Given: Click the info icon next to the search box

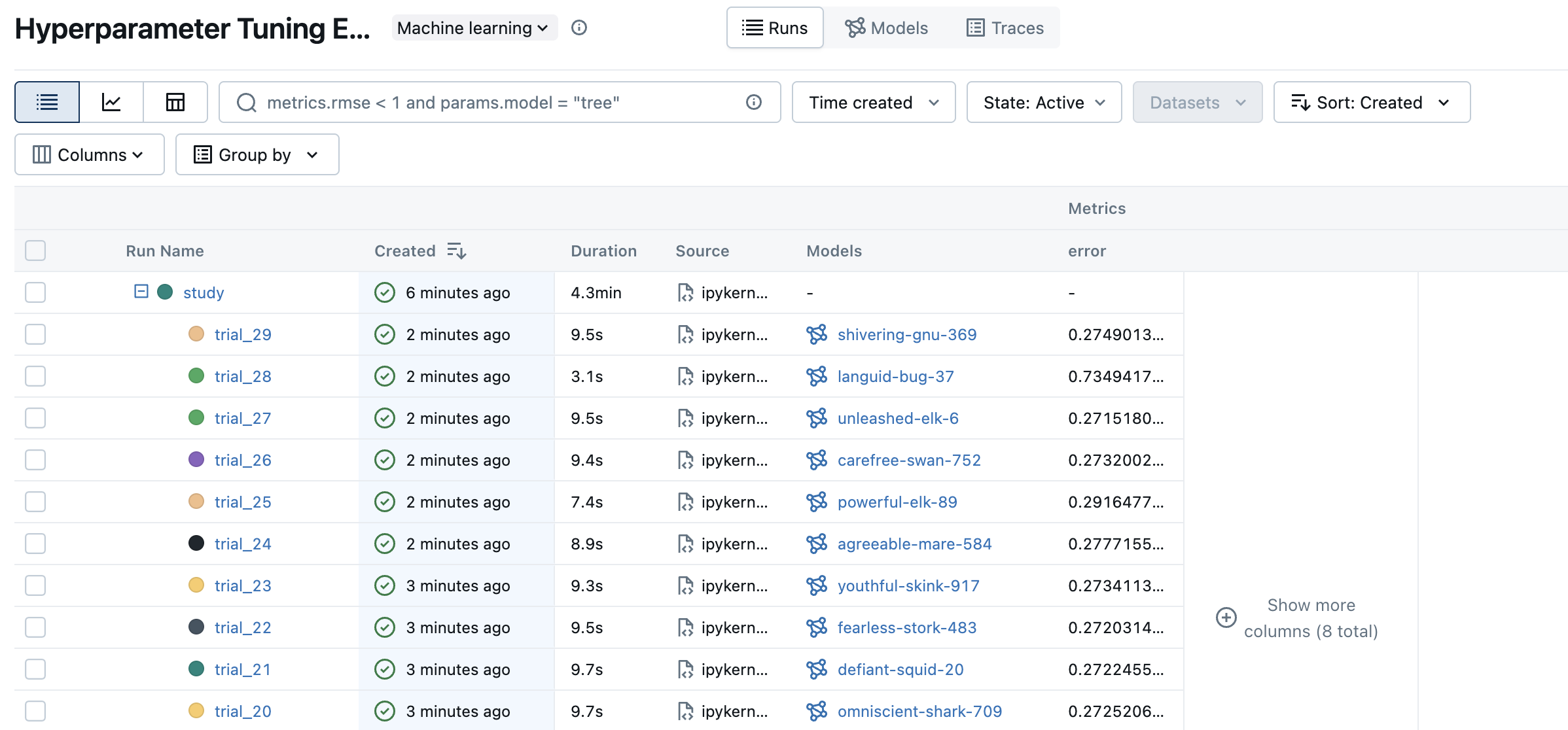Looking at the screenshot, I should pos(753,102).
